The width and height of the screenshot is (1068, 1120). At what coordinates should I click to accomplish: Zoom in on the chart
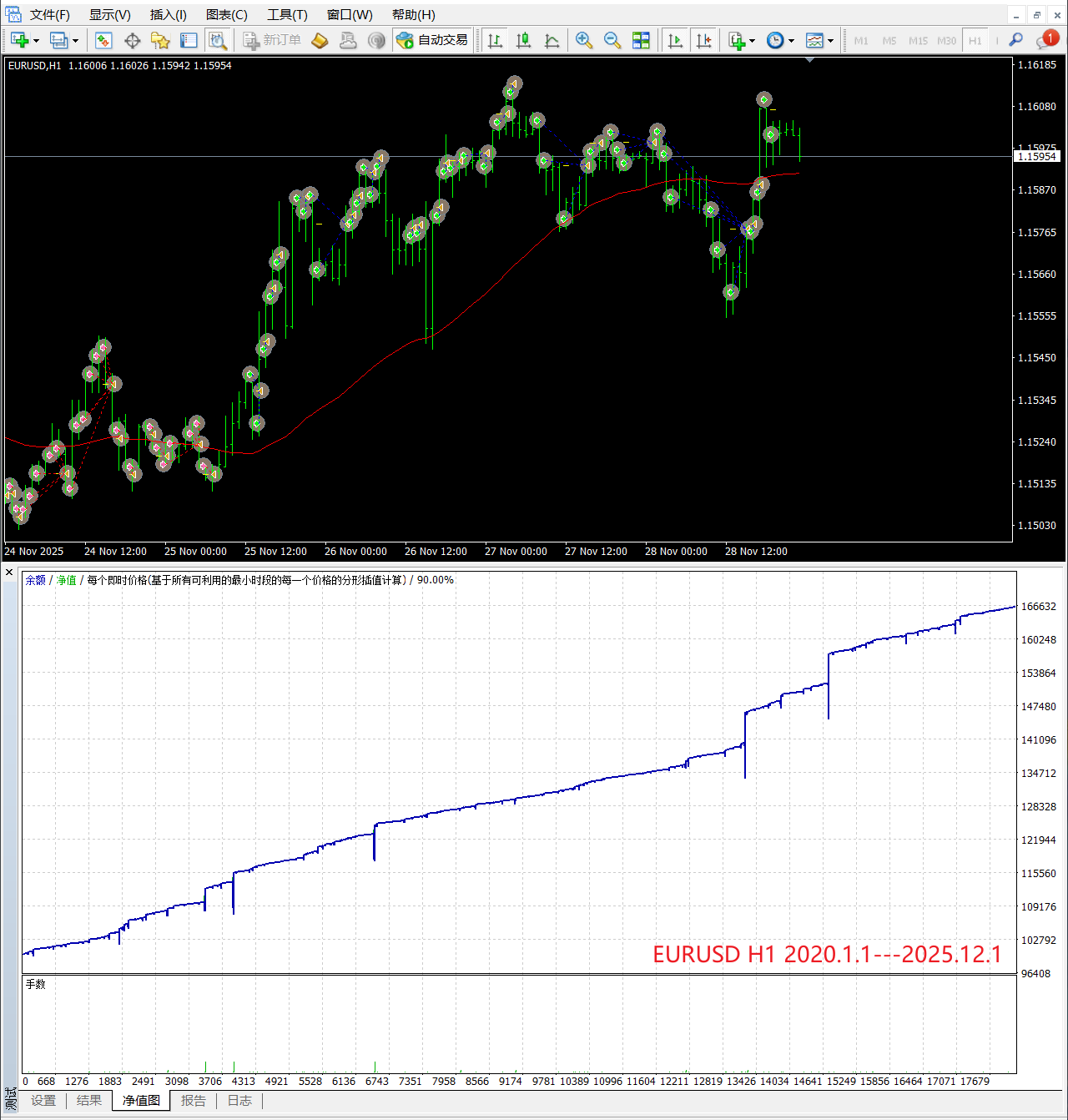584,40
